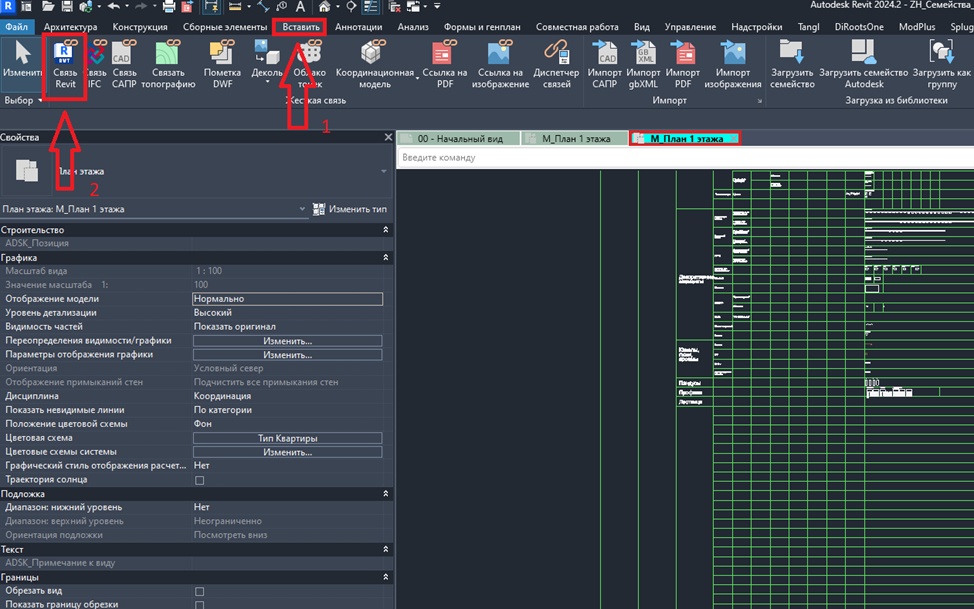This screenshot has width=974, height=609.
Task: Open the DiRootsOne ribbon tab
Action: click(x=859, y=27)
